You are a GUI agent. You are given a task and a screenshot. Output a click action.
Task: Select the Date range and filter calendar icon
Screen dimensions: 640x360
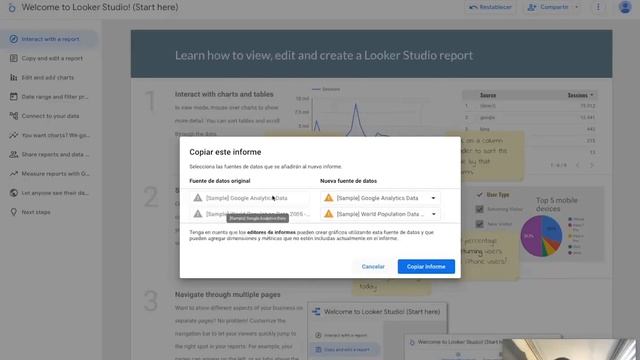(13, 97)
